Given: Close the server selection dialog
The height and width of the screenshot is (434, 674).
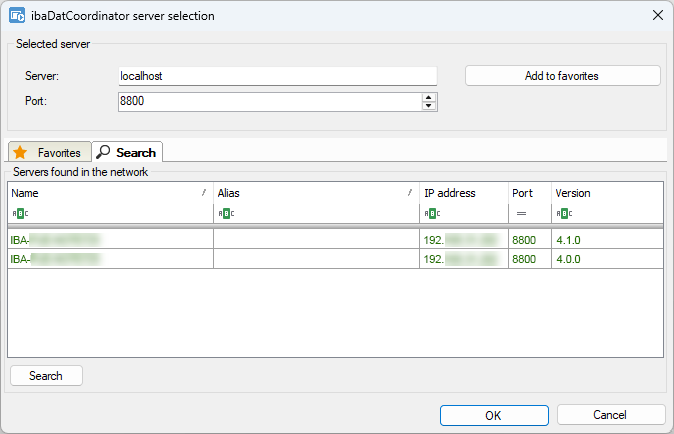Looking at the screenshot, I should [x=658, y=15].
